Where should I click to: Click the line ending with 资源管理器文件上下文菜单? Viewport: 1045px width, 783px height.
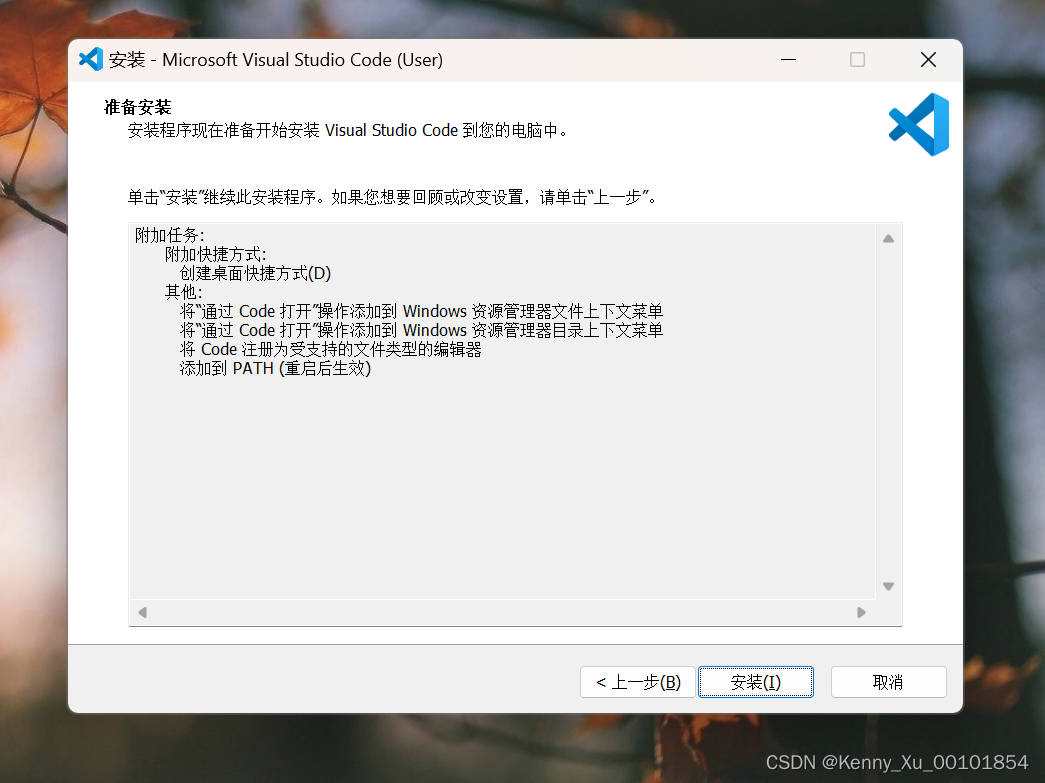(421, 311)
